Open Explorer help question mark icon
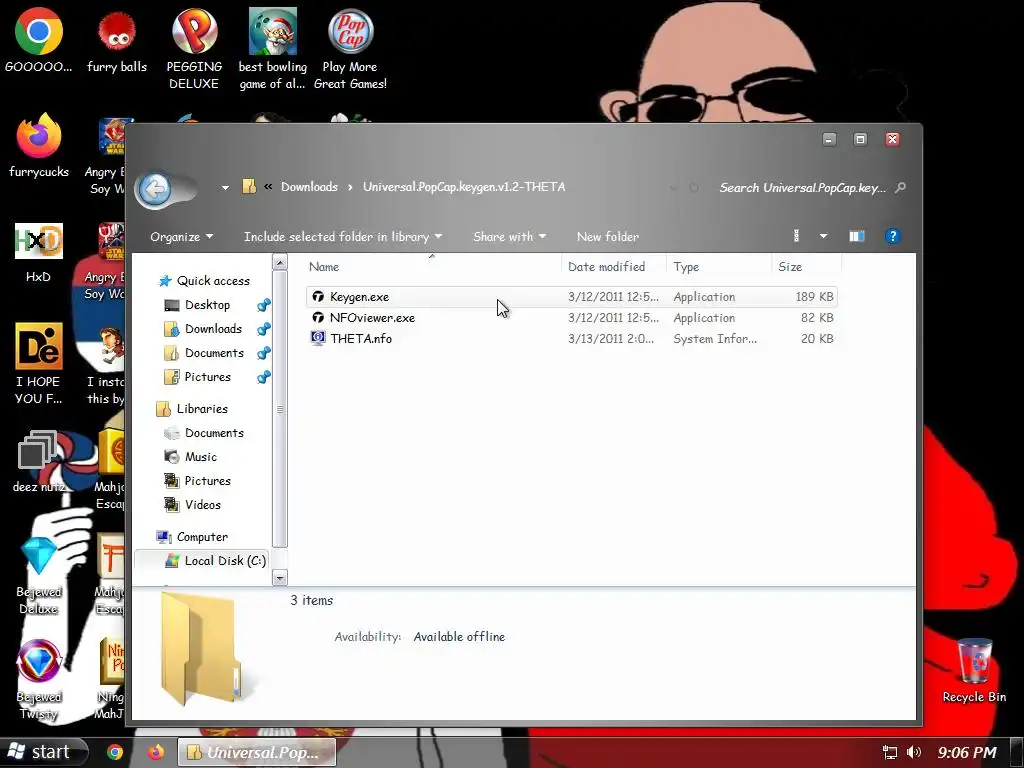The height and width of the screenshot is (768, 1024). pos(892,236)
